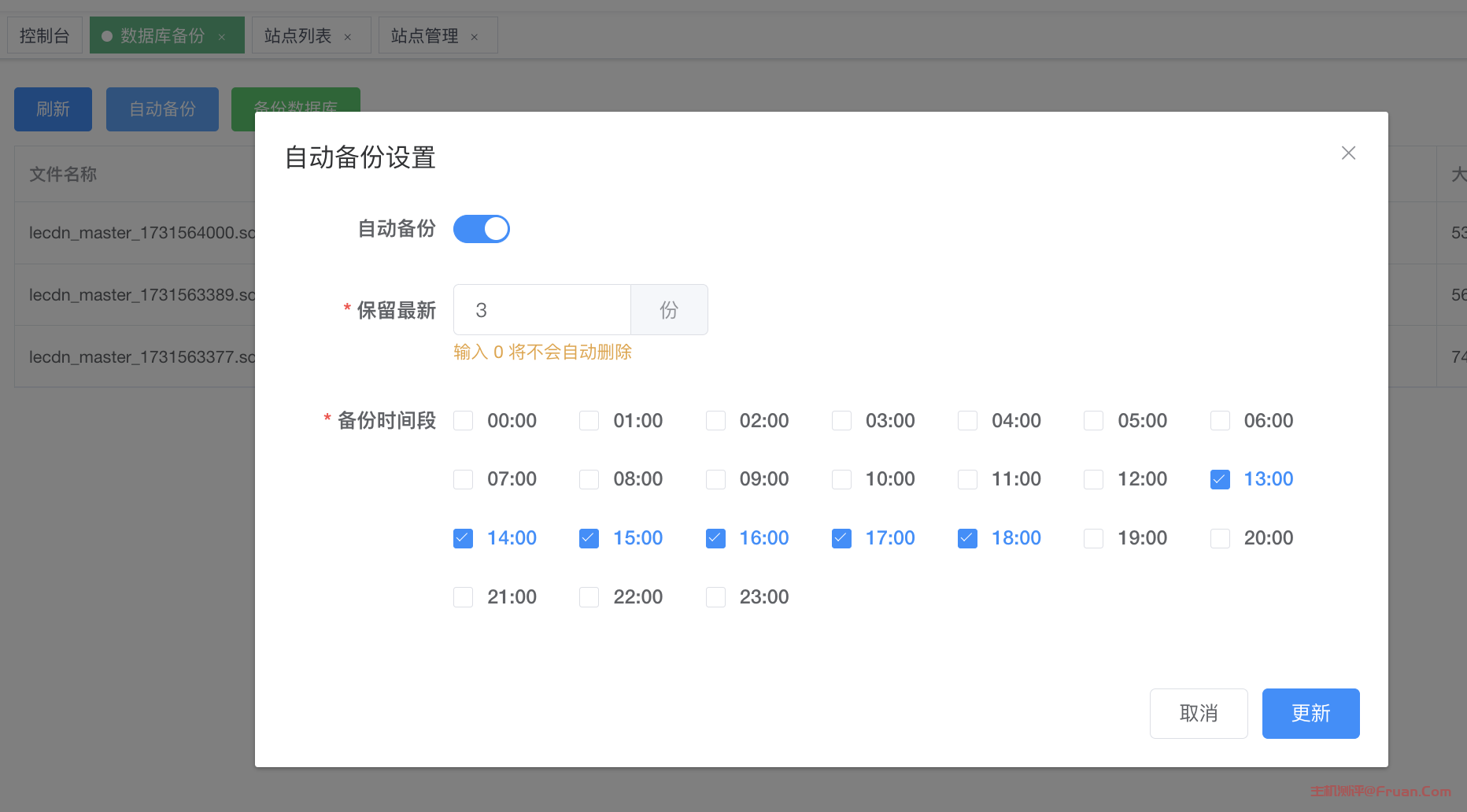Check the 09:00 backup time
The height and width of the screenshot is (812, 1467).
tap(715, 479)
